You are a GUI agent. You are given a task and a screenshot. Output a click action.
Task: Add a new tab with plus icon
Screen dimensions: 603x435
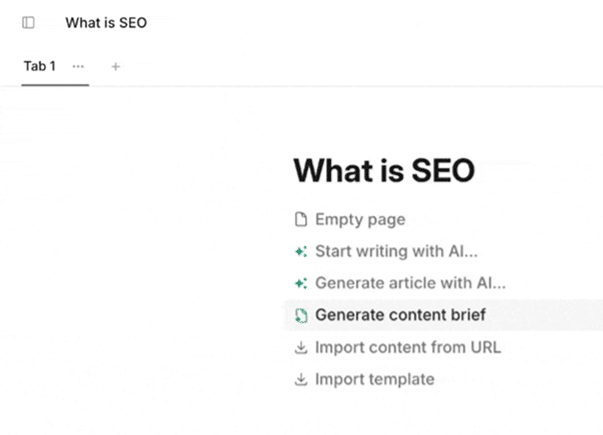pos(115,67)
